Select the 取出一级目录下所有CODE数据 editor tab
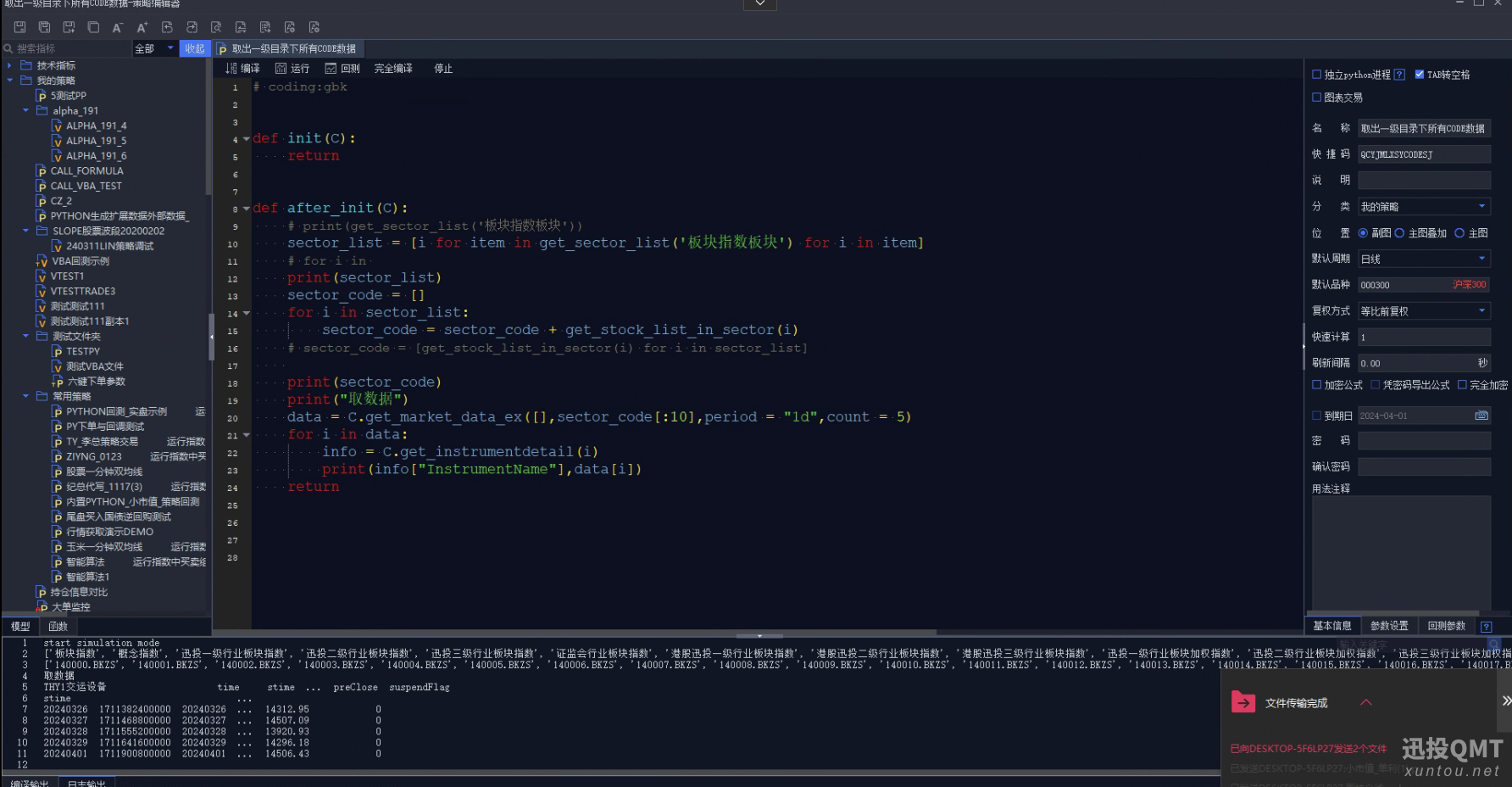 pos(288,48)
